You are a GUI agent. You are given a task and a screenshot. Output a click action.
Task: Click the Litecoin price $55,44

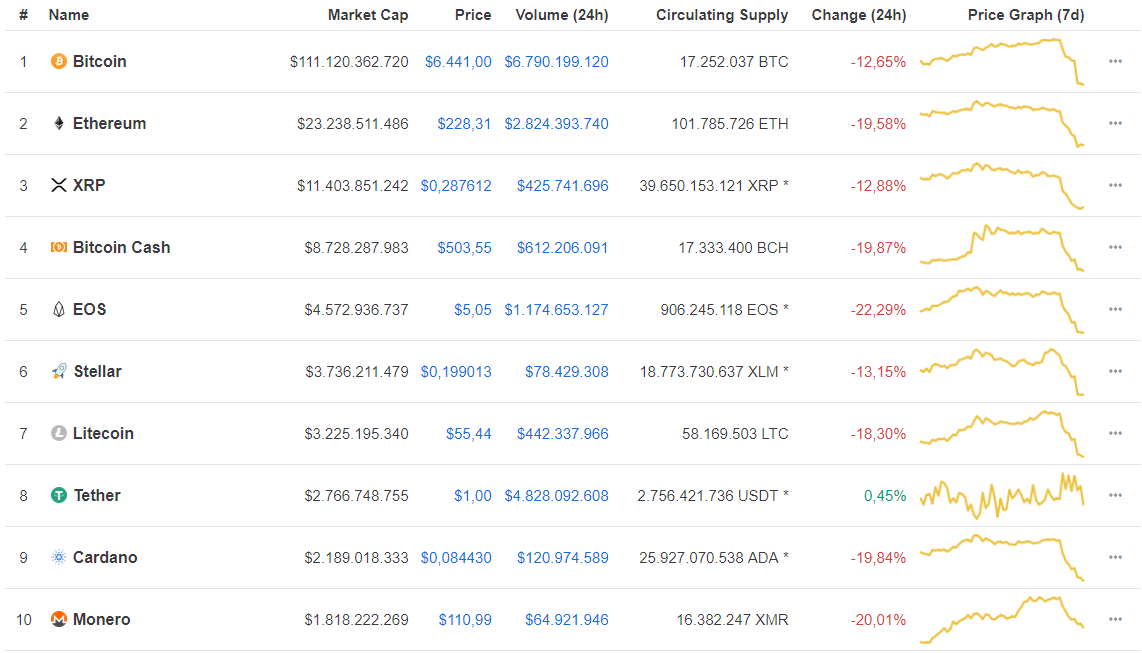pos(468,434)
